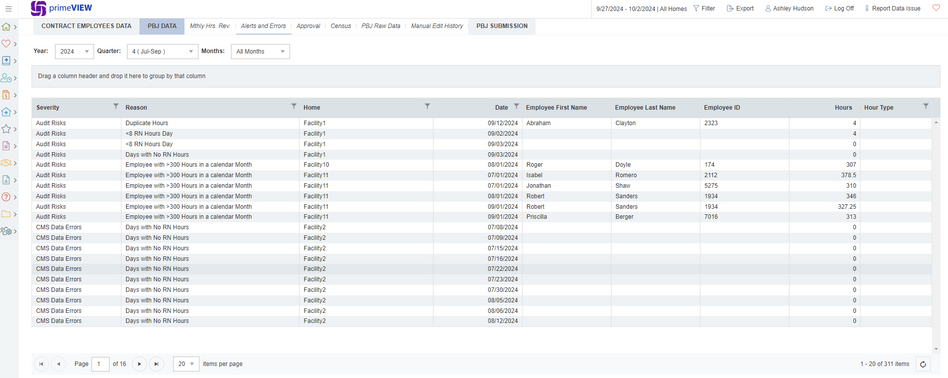948x378 pixels.
Task: Click the star sidebar icon
Action: pyautogui.click(x=6, y=129)
